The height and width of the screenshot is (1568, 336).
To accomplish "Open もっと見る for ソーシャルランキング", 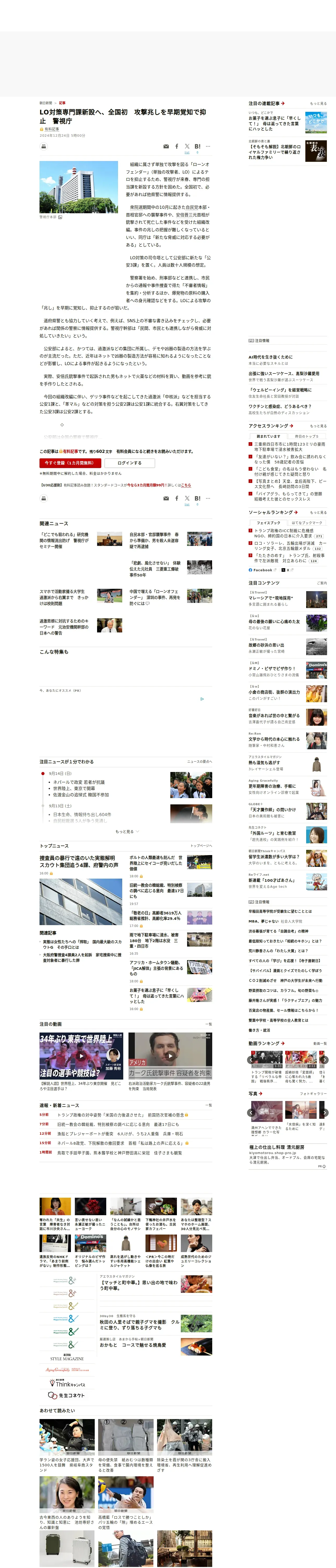I will click(x=318, y=512).
